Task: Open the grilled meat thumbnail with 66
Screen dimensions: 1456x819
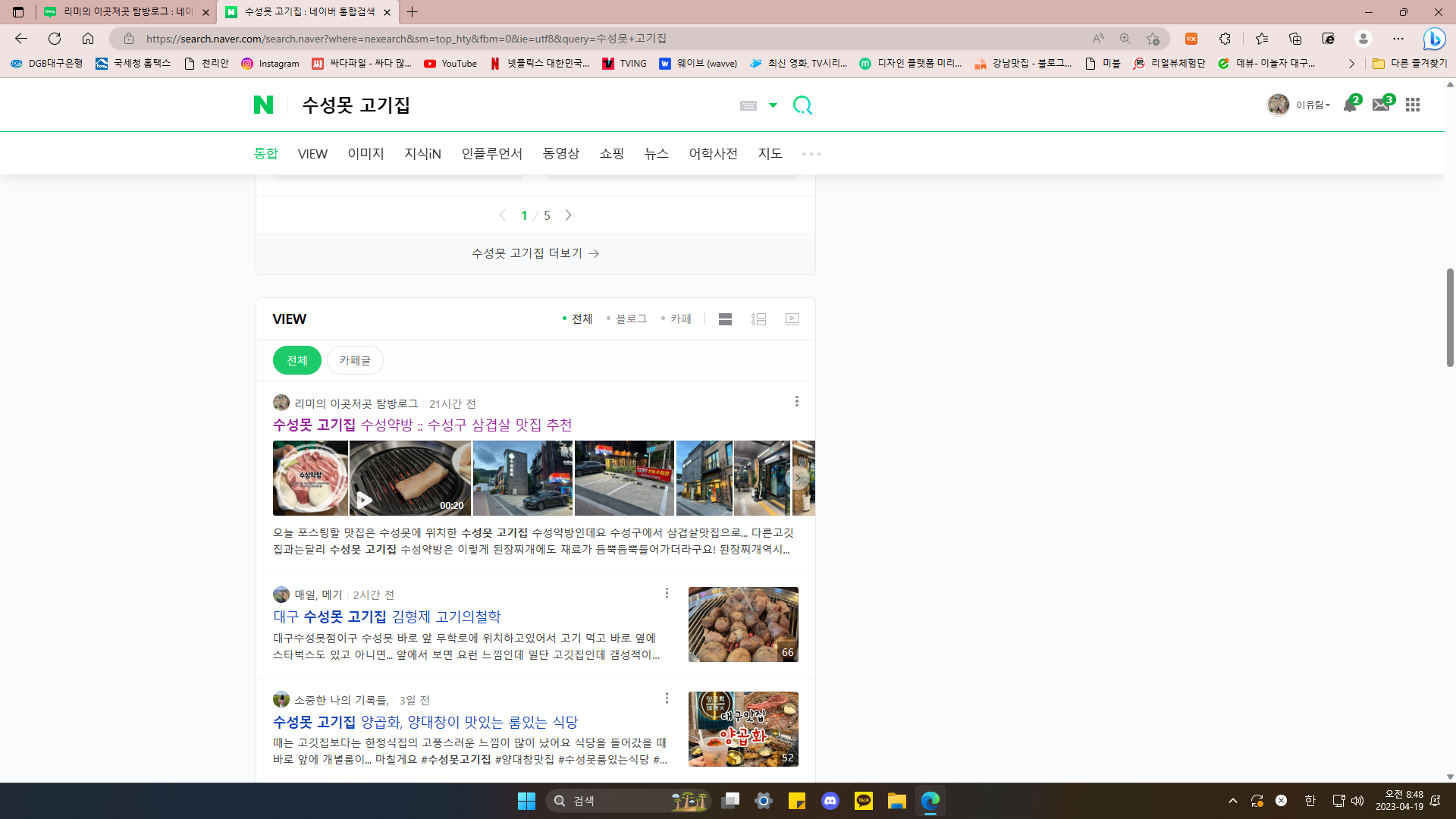Action: (743, 624)
